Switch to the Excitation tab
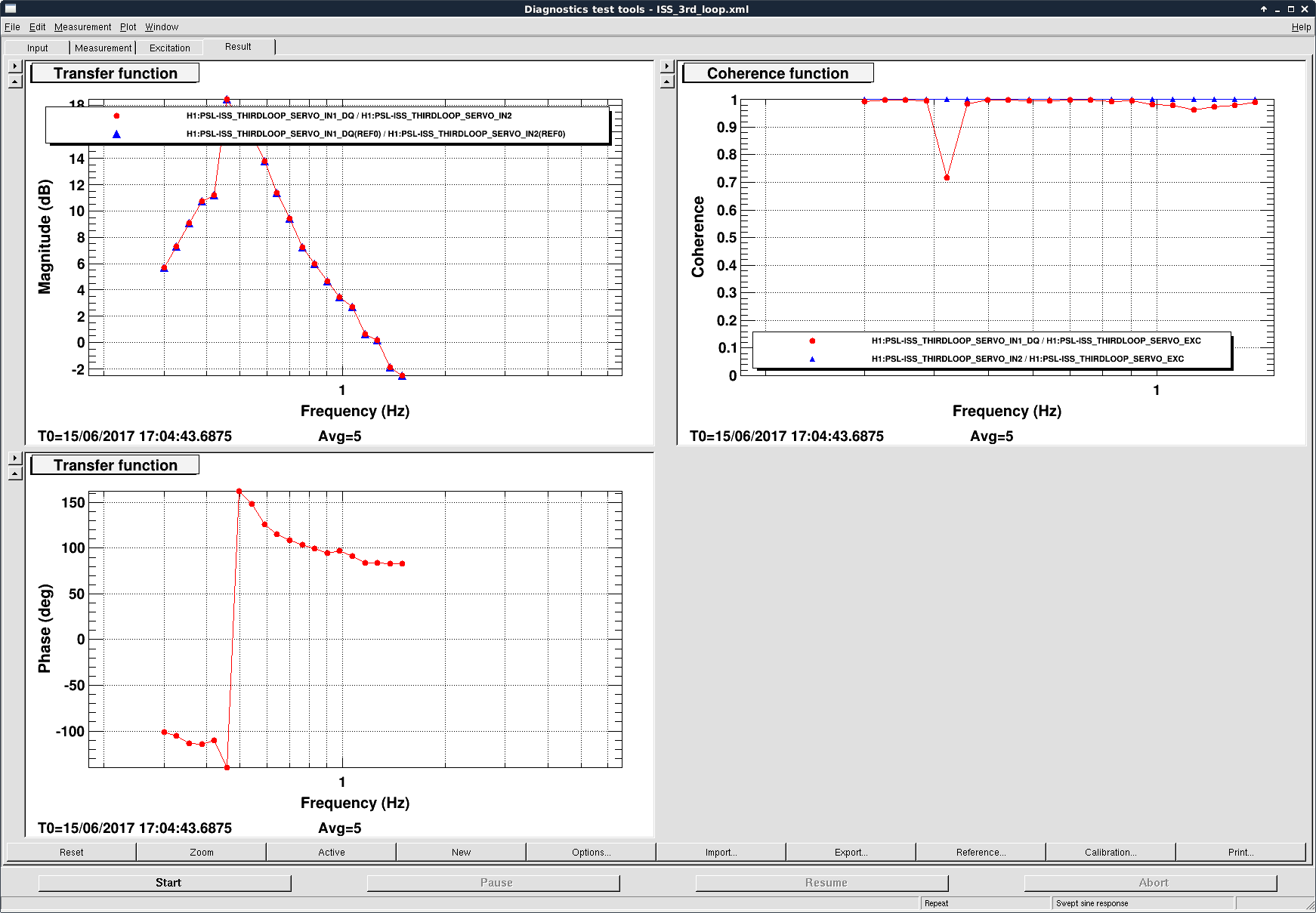Screen dimensions: 1316x913 [170, 48]
